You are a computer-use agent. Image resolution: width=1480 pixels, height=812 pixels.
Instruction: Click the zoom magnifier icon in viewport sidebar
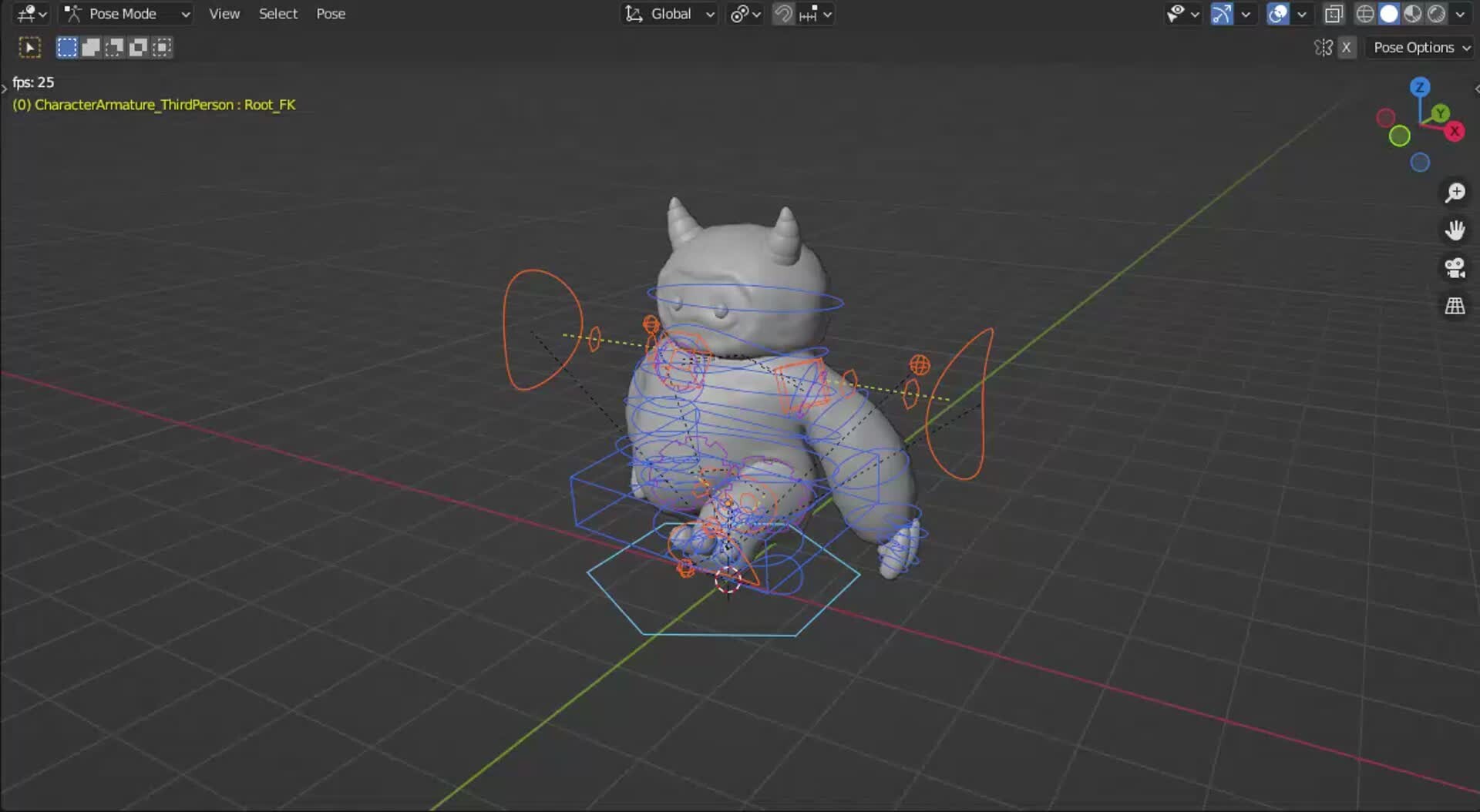[1455, 193]
